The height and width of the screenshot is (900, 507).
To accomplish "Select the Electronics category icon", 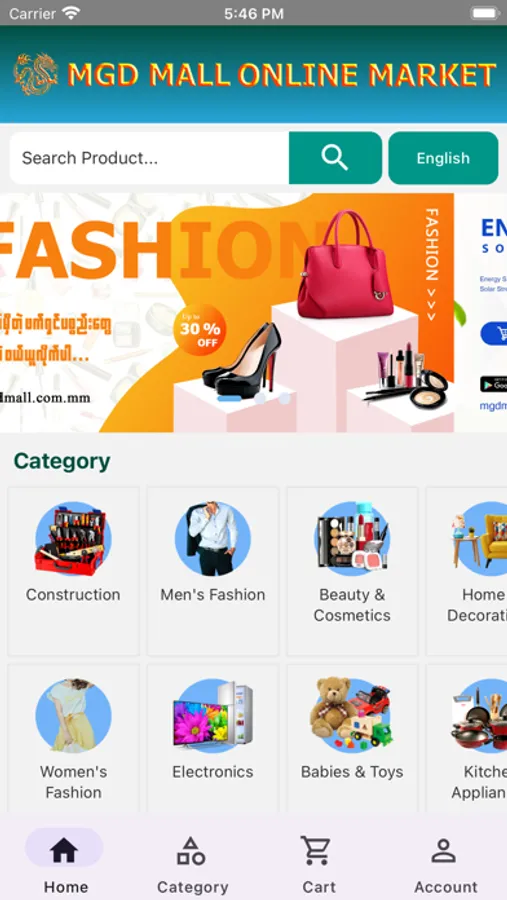I will tap(212, 715).
